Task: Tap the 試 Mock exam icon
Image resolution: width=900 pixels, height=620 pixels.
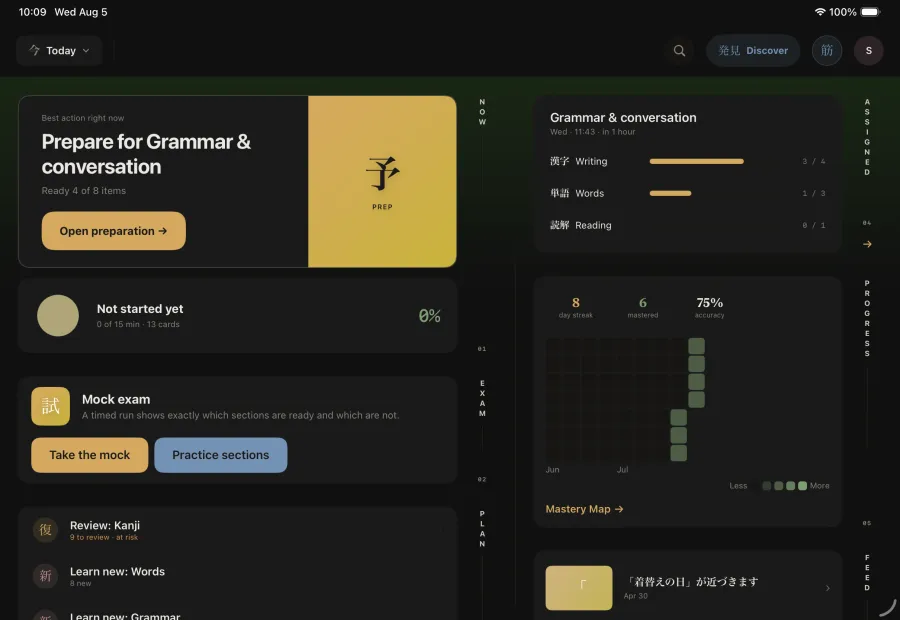Action: [51, 406]
